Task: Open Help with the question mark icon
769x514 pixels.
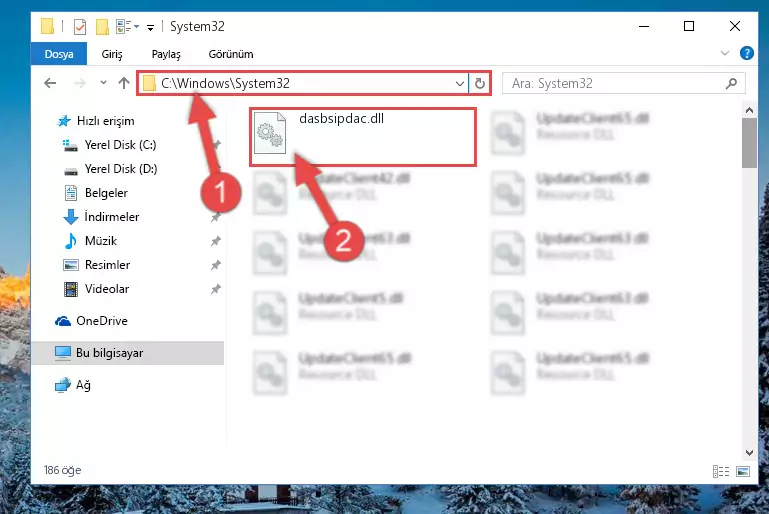Action: [x=746, y=53]
